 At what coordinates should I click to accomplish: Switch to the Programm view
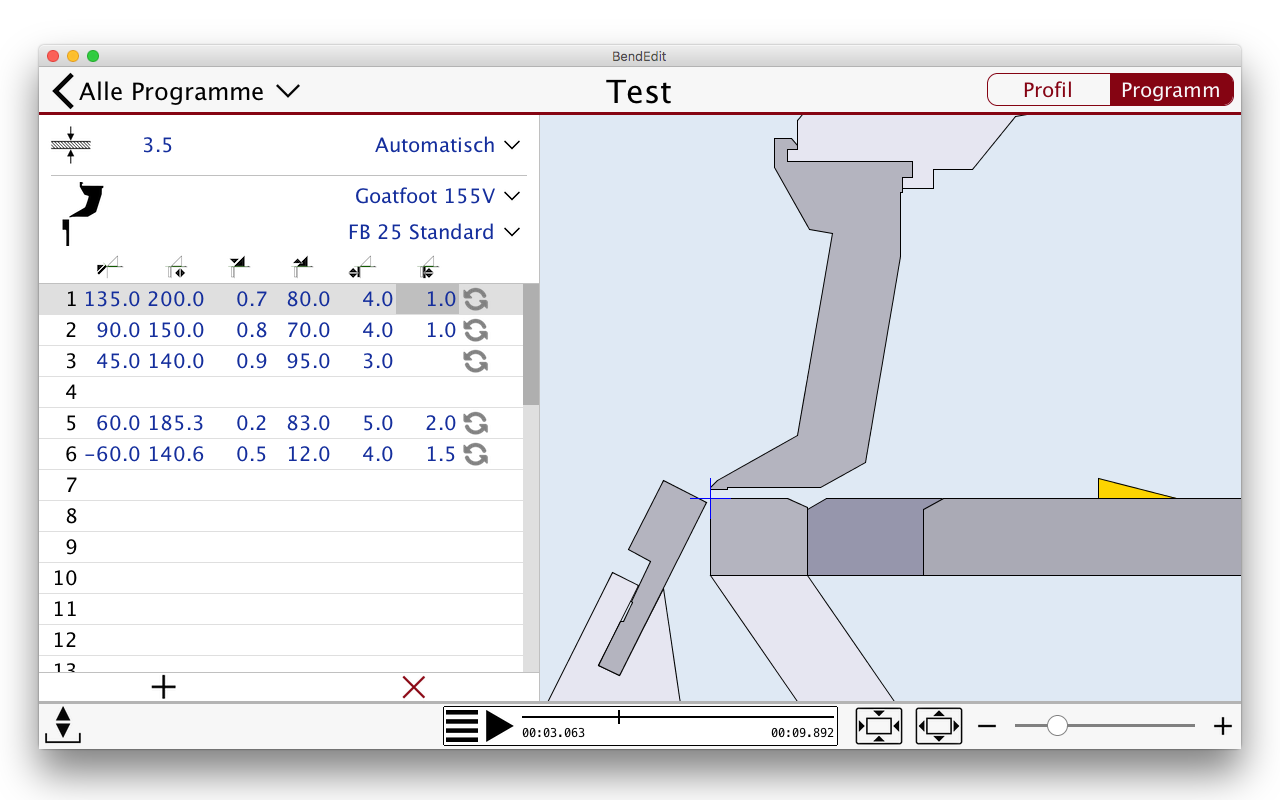[1170, 90]
